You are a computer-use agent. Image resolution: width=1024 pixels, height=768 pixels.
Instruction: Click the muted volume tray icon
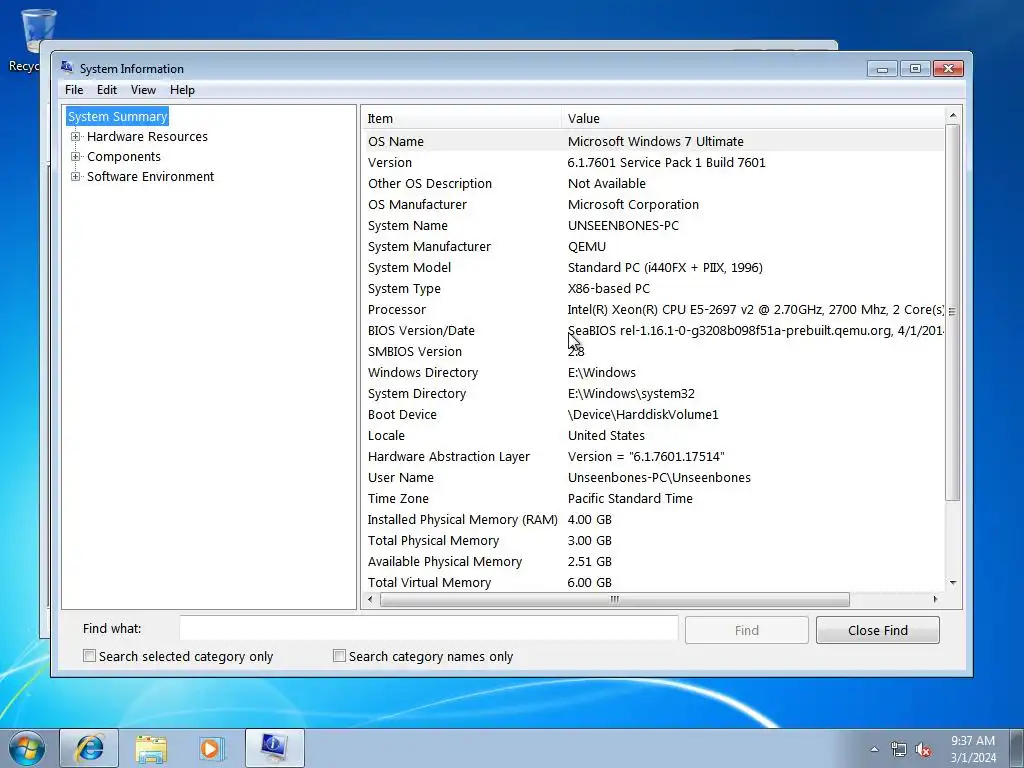923,749
